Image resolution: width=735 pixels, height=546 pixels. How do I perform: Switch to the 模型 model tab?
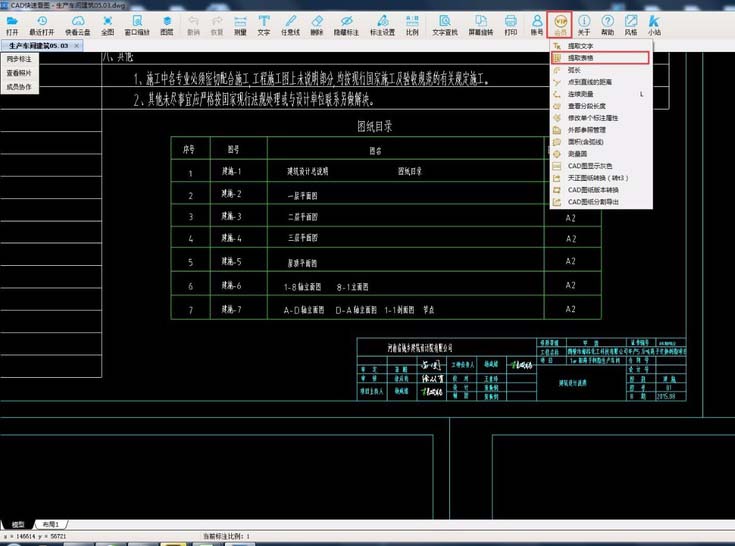18,524
